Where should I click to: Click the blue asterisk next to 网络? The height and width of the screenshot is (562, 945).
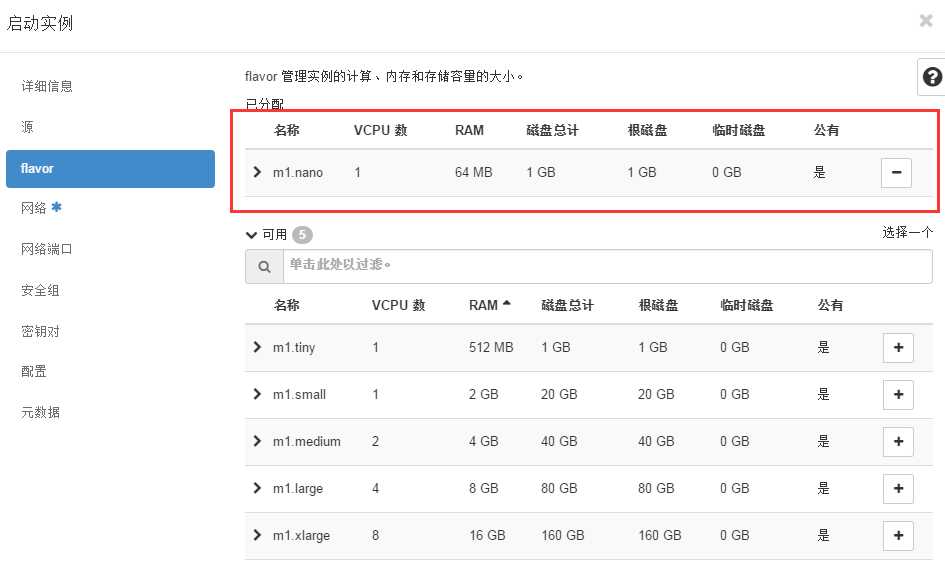(x=57, y=207)
